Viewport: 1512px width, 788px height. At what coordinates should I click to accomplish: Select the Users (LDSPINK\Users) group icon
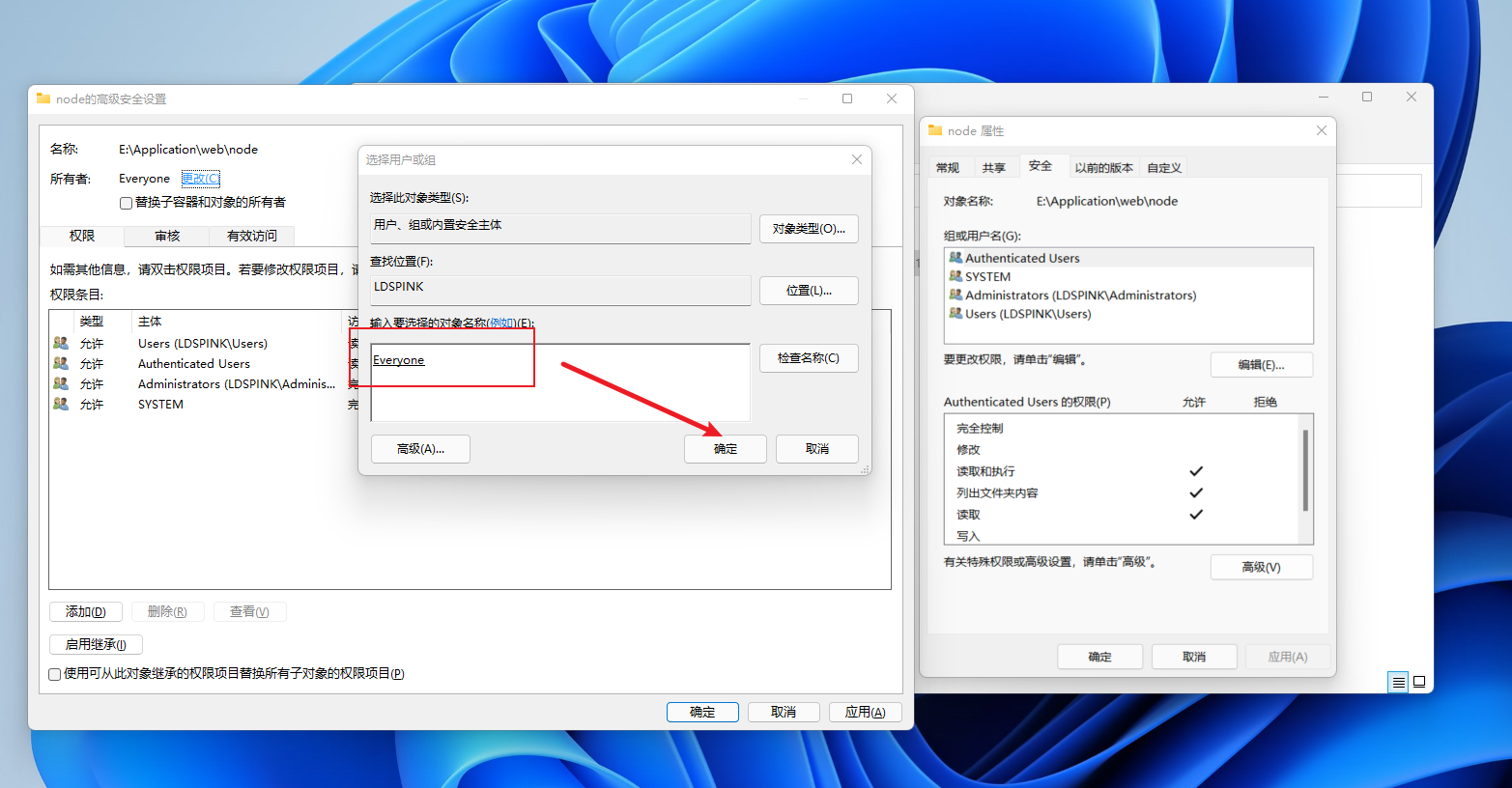point(59,343)
